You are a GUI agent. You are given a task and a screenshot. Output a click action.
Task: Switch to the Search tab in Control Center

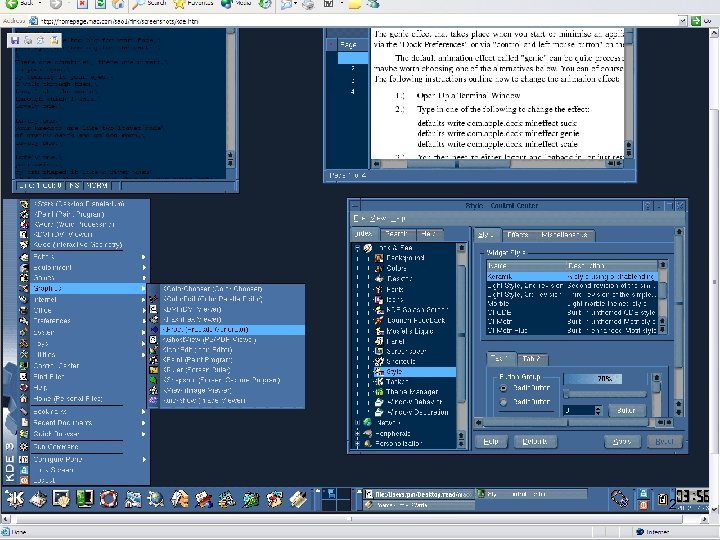[397, 234]
